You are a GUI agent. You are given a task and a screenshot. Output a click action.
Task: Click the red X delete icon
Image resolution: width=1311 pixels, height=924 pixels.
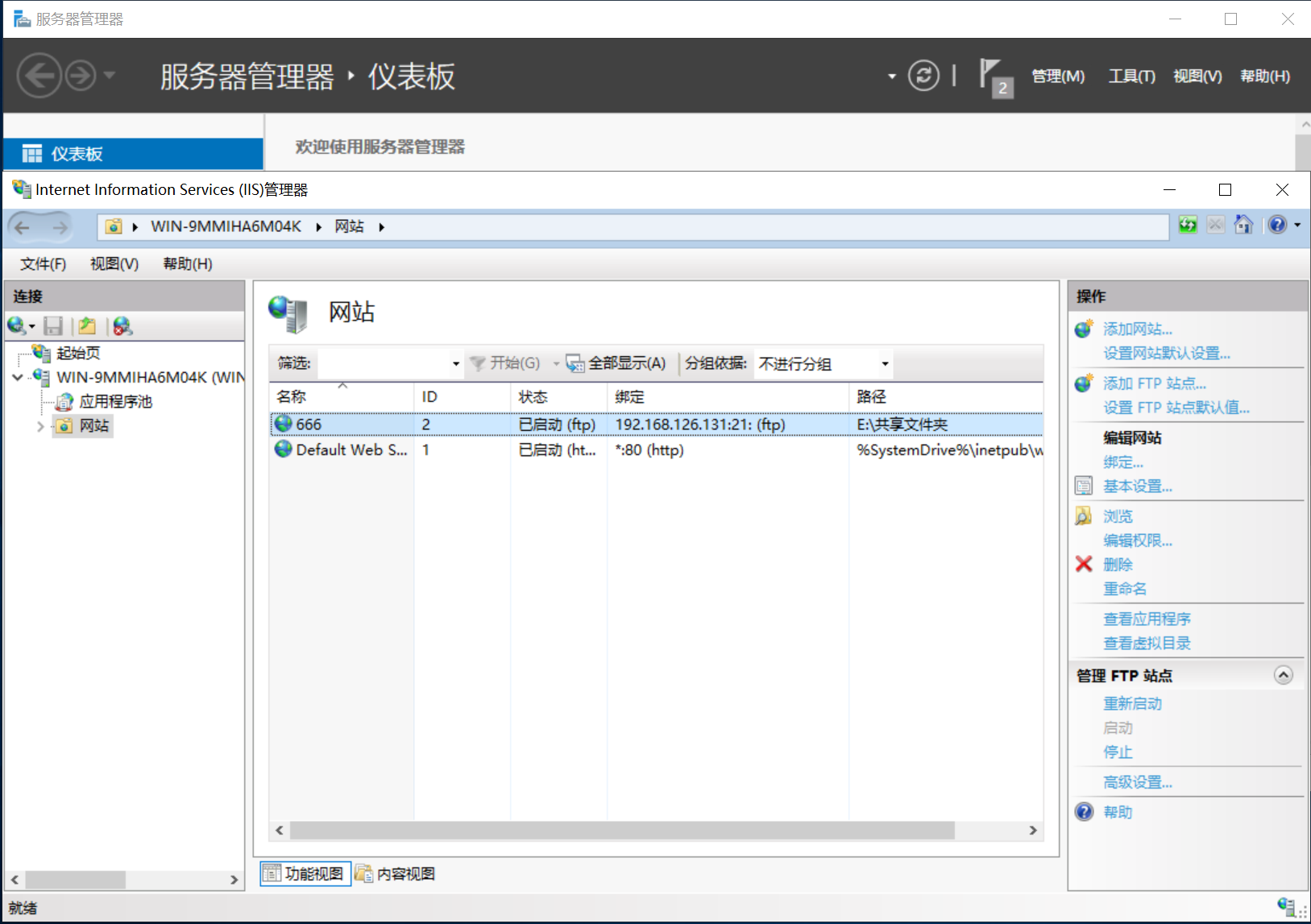point(1084,564)
